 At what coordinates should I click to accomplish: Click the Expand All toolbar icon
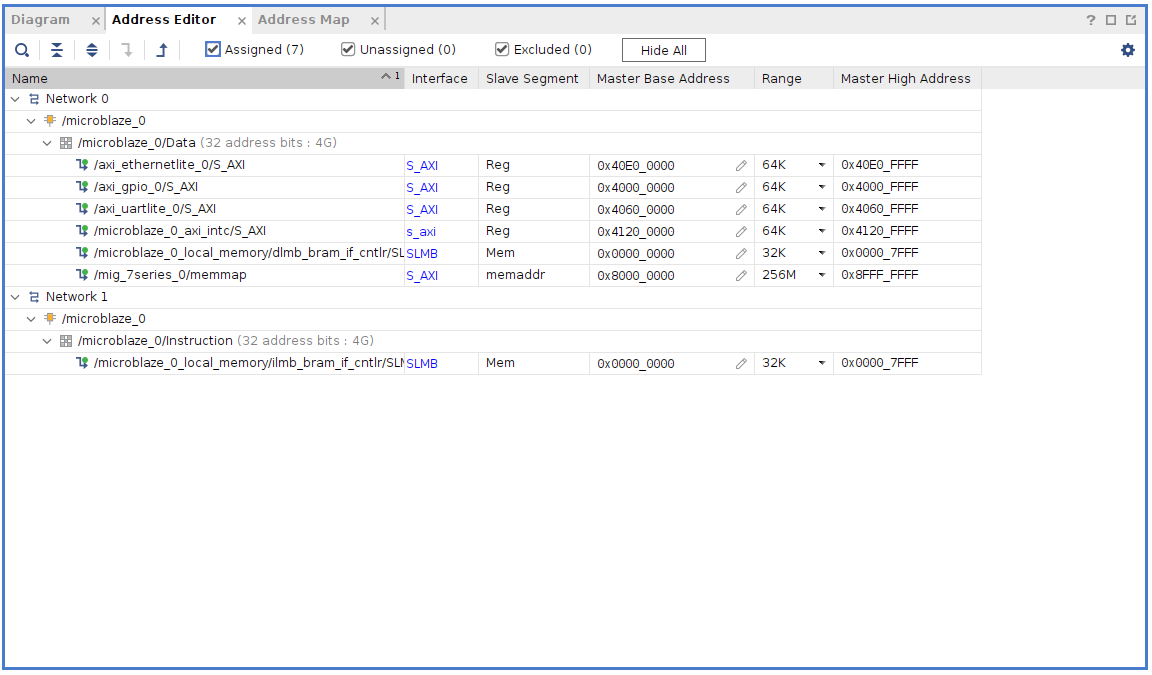pos(92,50)
